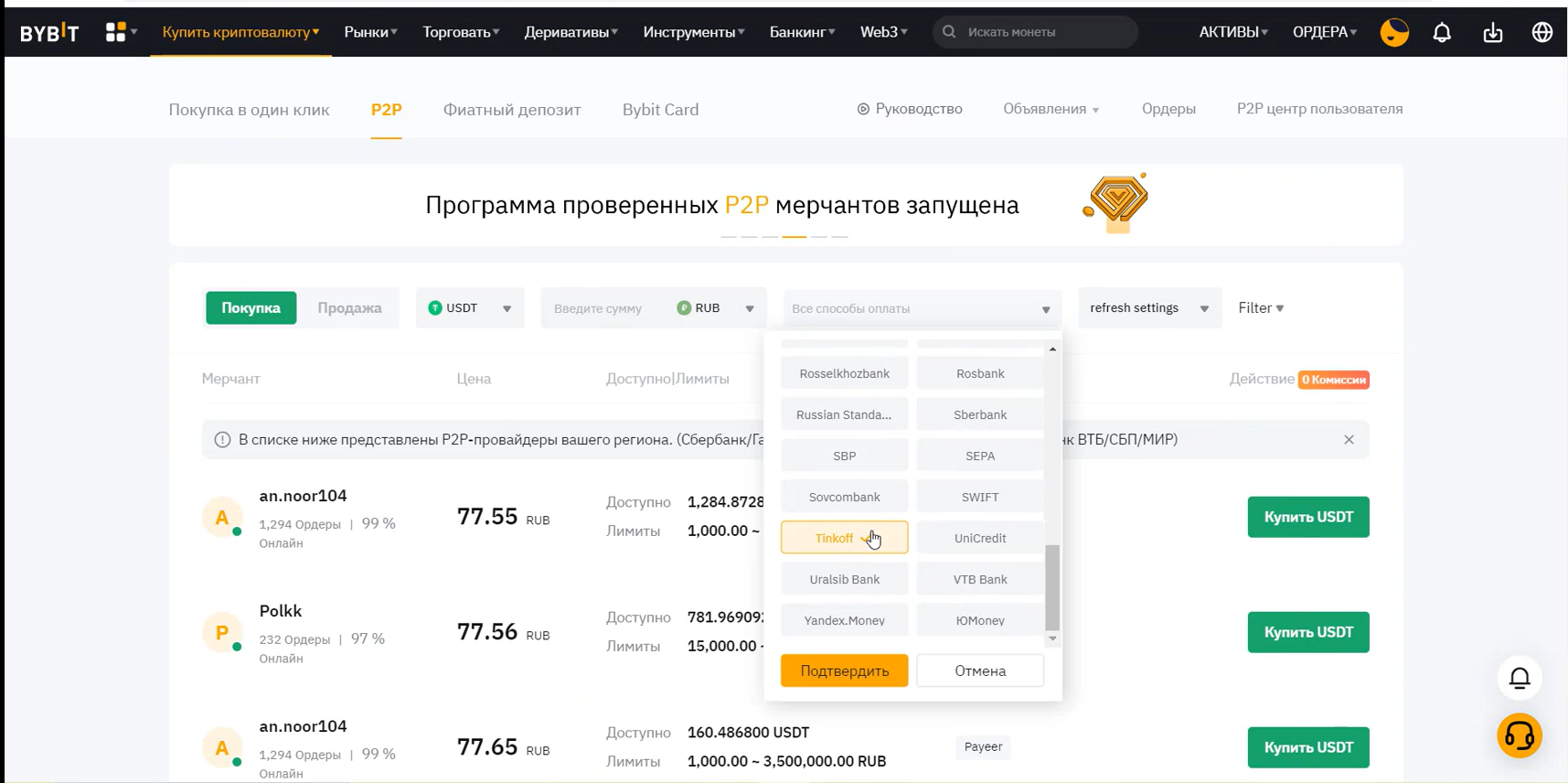Open the language globe icon
This screenshot has width=1568, height=783.
(1542, 33)
